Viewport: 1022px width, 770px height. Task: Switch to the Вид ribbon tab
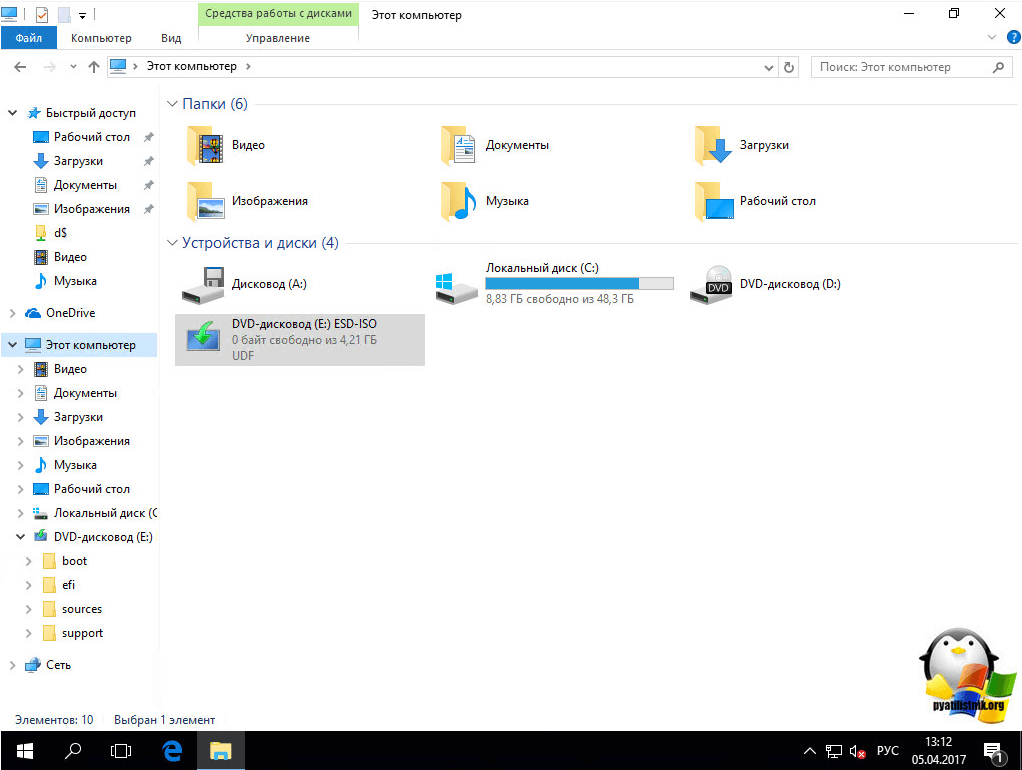pos(171,38)
